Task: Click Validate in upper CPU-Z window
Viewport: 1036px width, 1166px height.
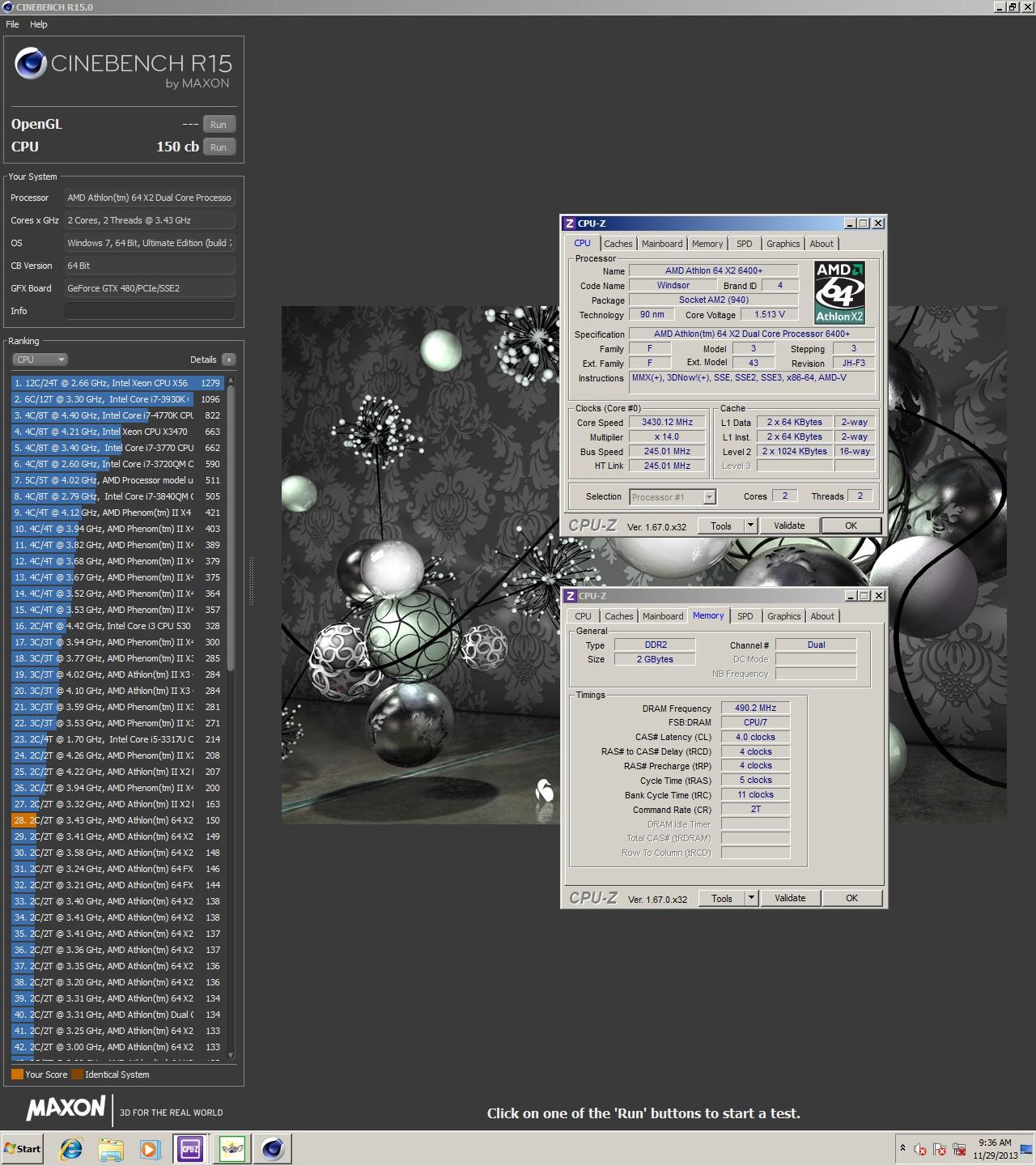Action: point(789,526)
